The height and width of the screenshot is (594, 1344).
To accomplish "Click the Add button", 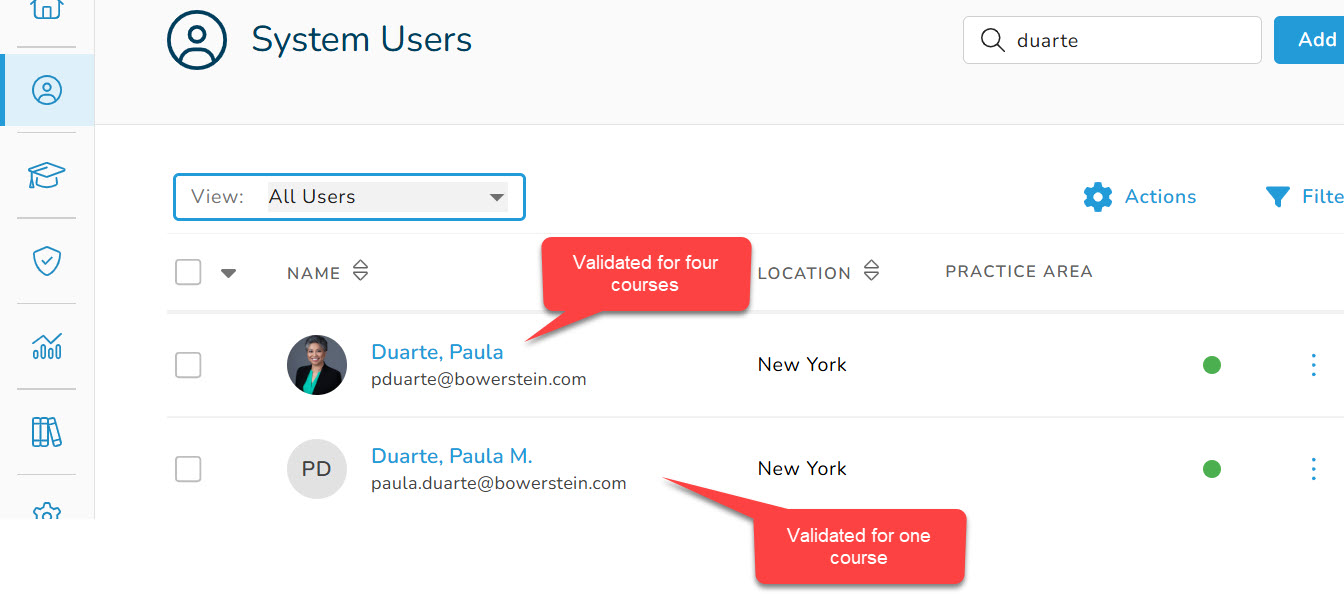I will [x=1309, y=40].
